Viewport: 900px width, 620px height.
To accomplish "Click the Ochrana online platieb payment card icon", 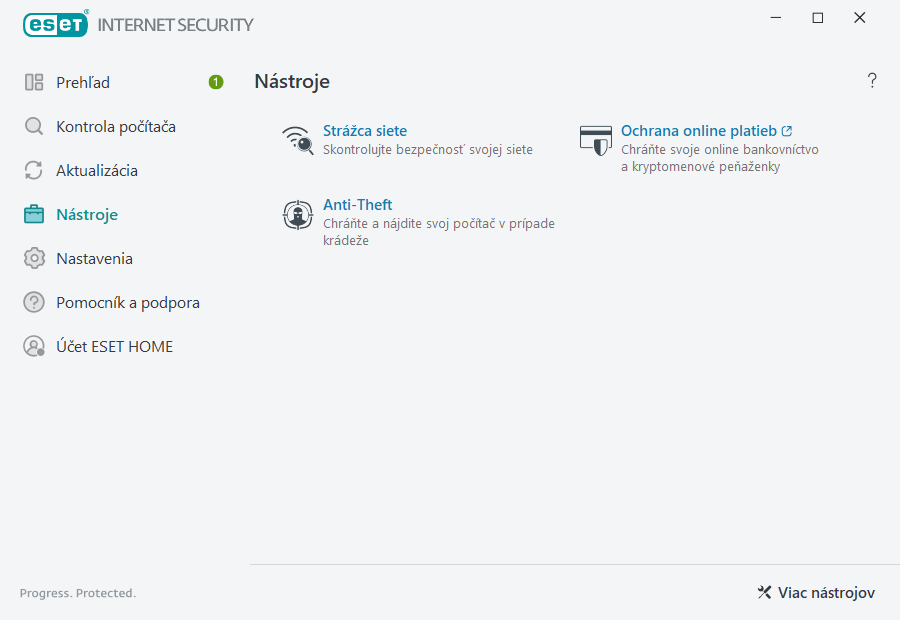I will (596, 141).
